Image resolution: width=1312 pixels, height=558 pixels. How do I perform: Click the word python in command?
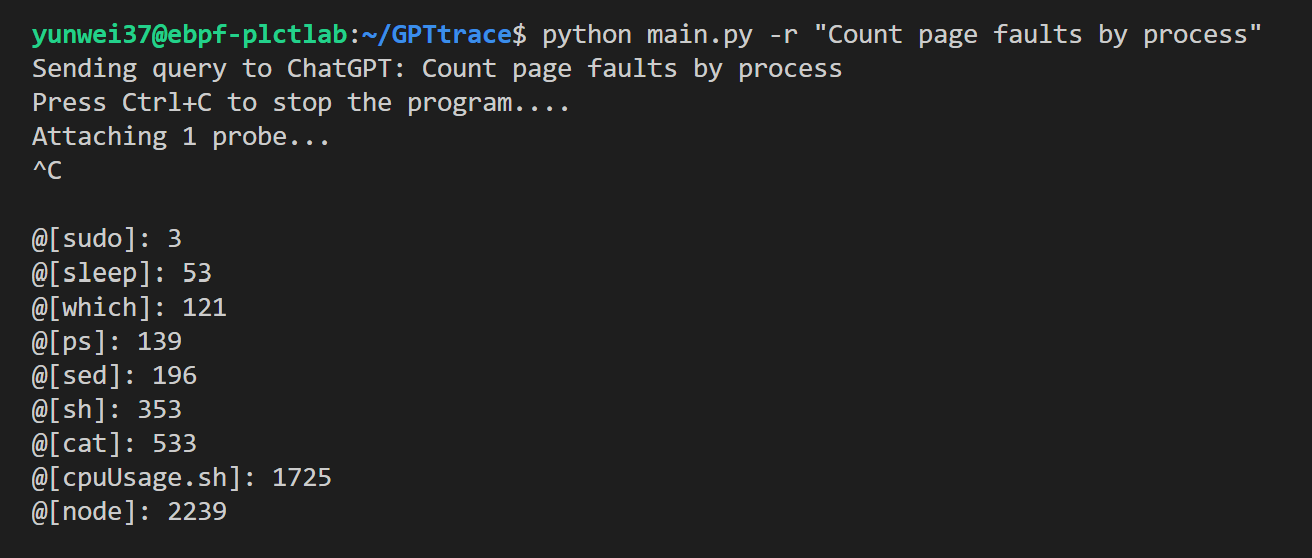587,35
